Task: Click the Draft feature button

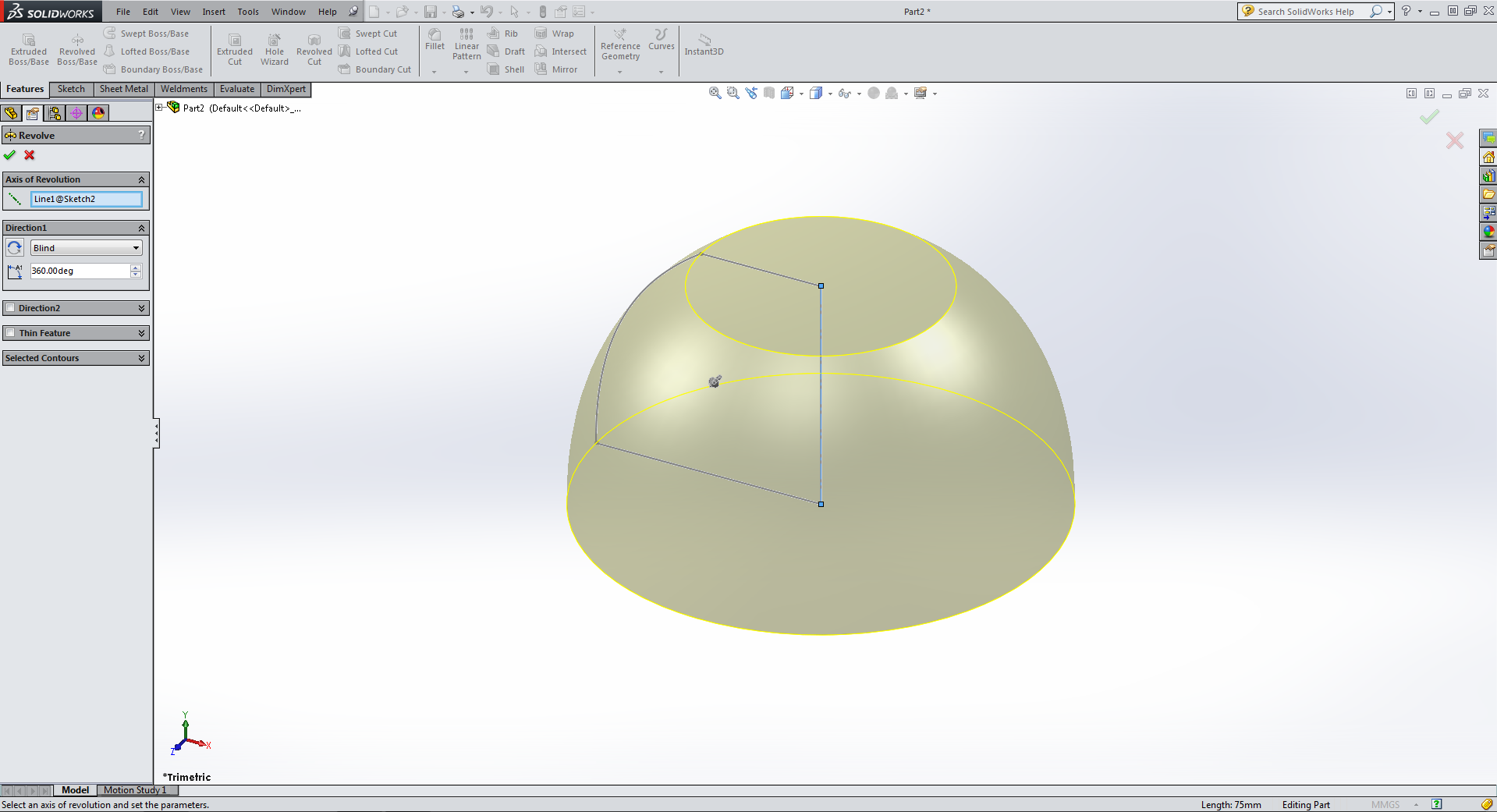Action: pyautogui.click(x=506, y=51)
